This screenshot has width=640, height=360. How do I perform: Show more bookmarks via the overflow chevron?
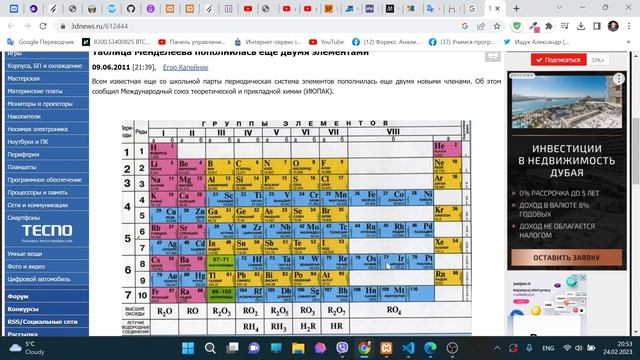(x=629, y=42)
